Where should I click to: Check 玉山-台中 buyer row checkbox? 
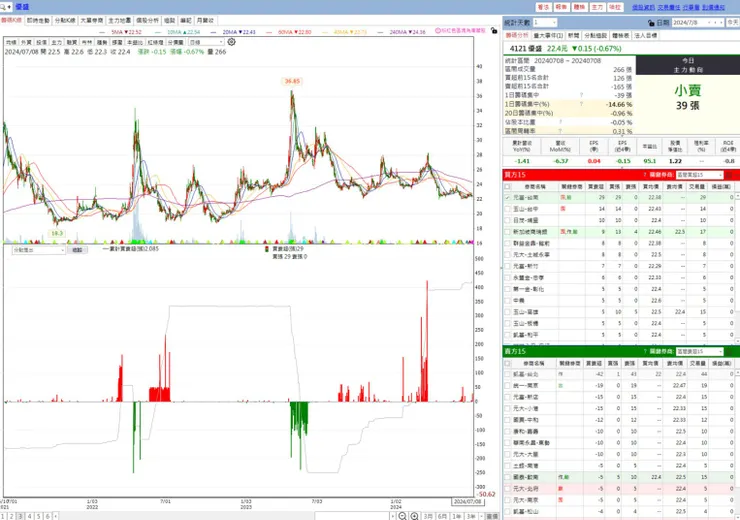(x=507, y=209)
